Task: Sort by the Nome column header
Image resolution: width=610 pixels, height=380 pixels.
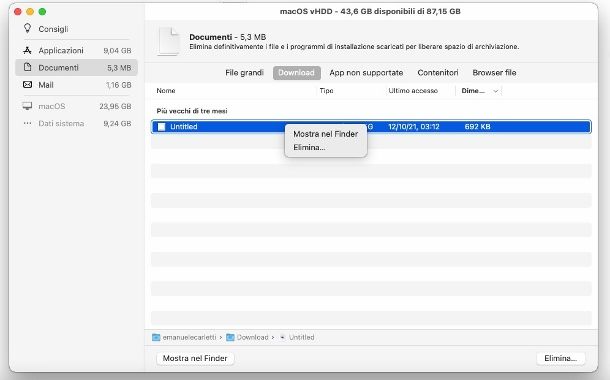Action: coord(166,91)
